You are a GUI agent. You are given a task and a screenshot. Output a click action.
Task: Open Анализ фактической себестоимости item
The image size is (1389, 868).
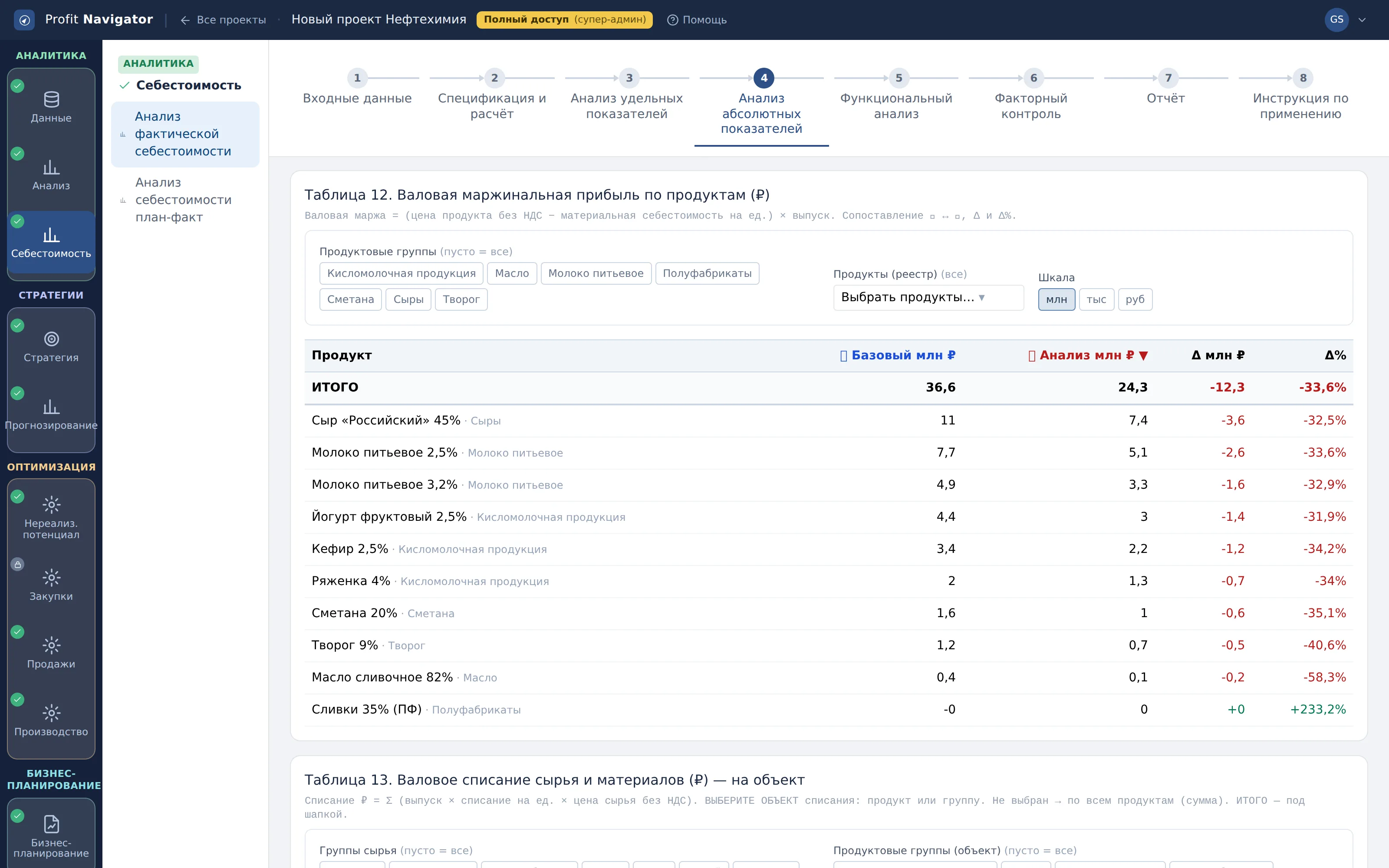[x=185, y=135]
